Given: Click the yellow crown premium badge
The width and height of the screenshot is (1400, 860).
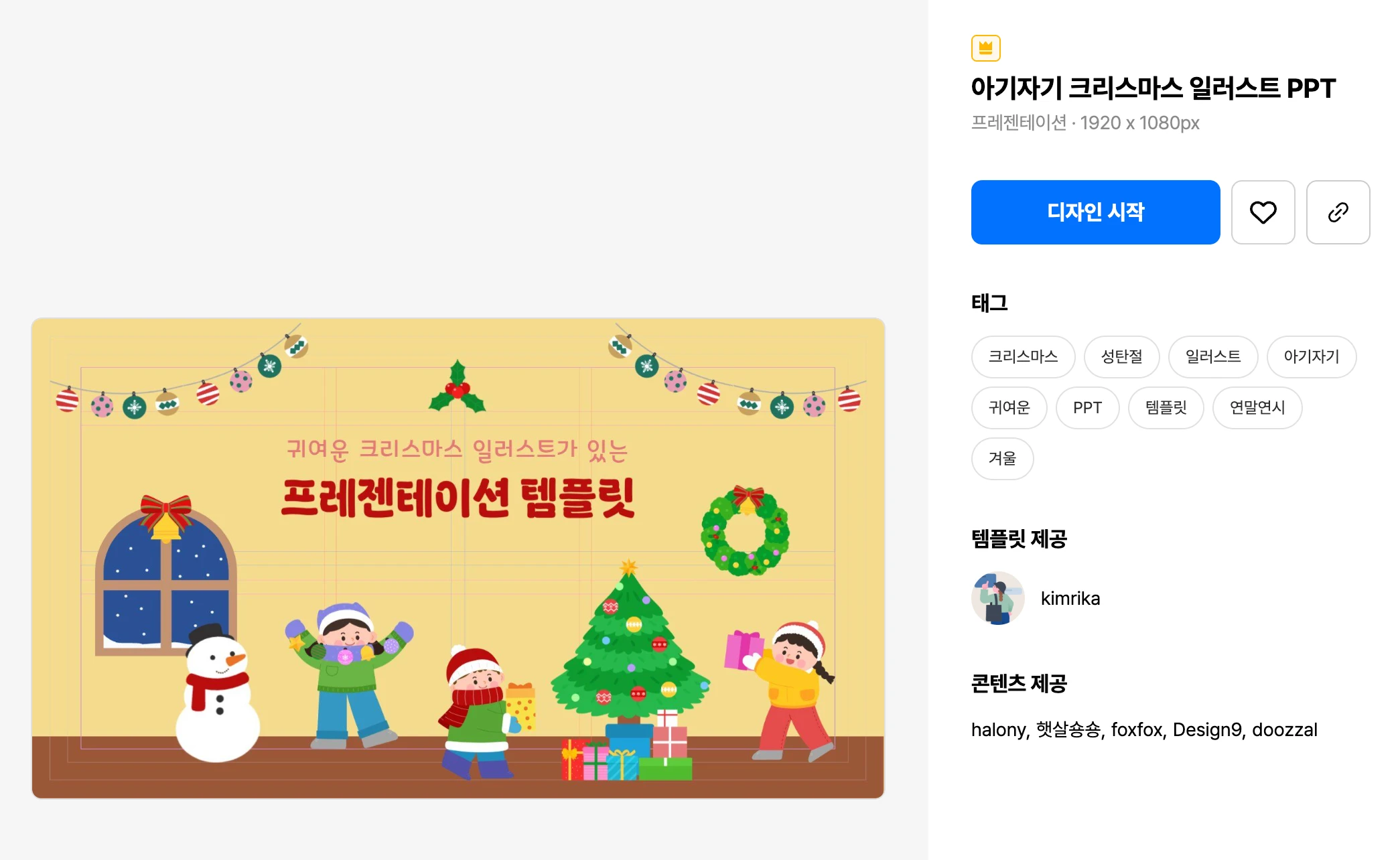Looking at the screenshot, I should 985,48.
